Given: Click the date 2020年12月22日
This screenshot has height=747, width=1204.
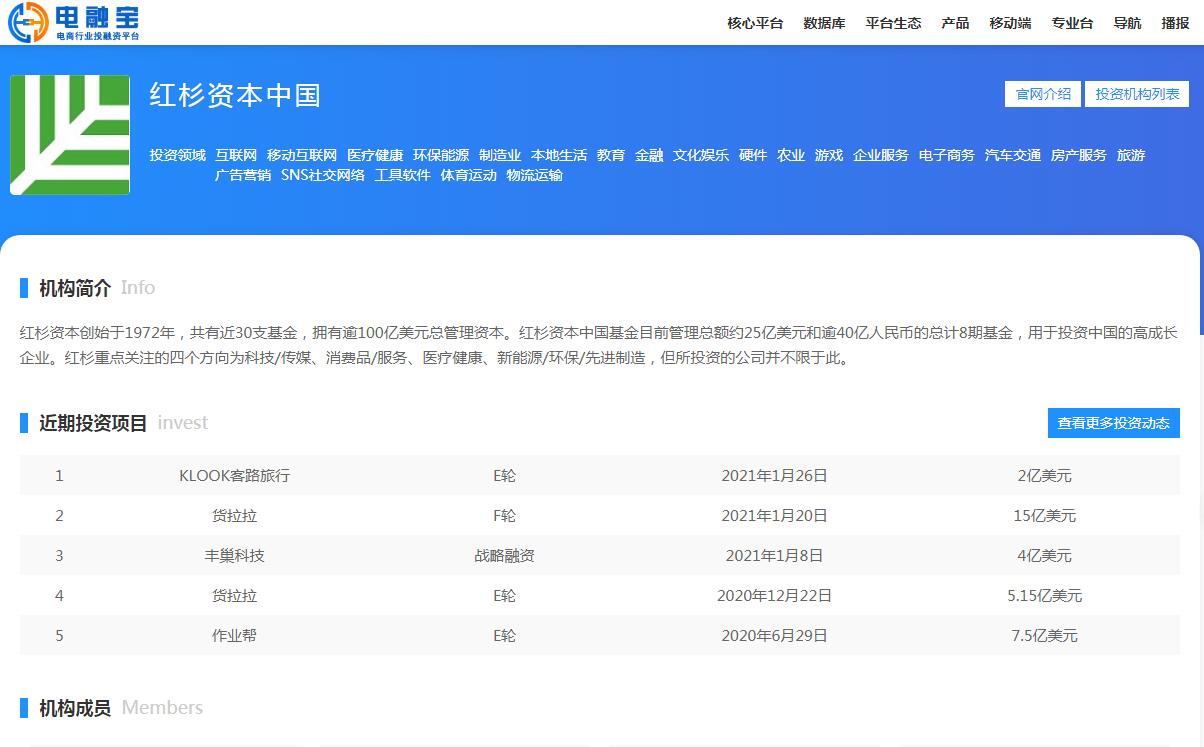Looking at the screenshot, I should pos(775,595).
